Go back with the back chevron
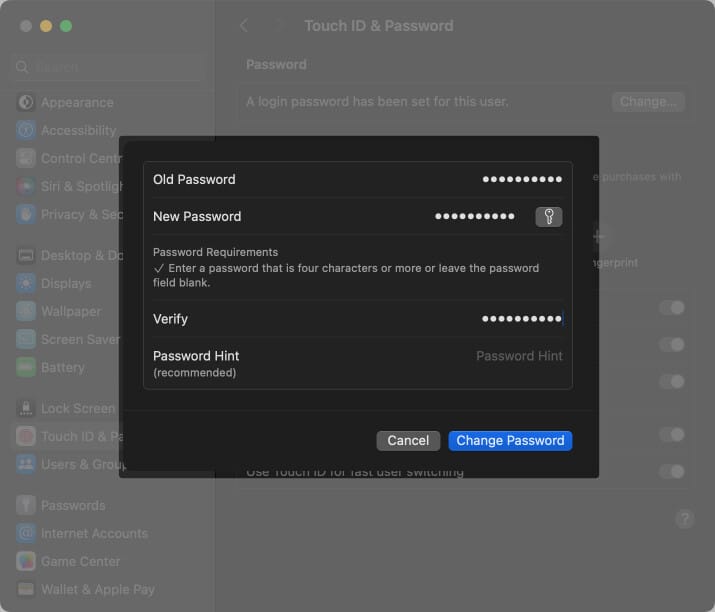 click(x=244, y=26)
